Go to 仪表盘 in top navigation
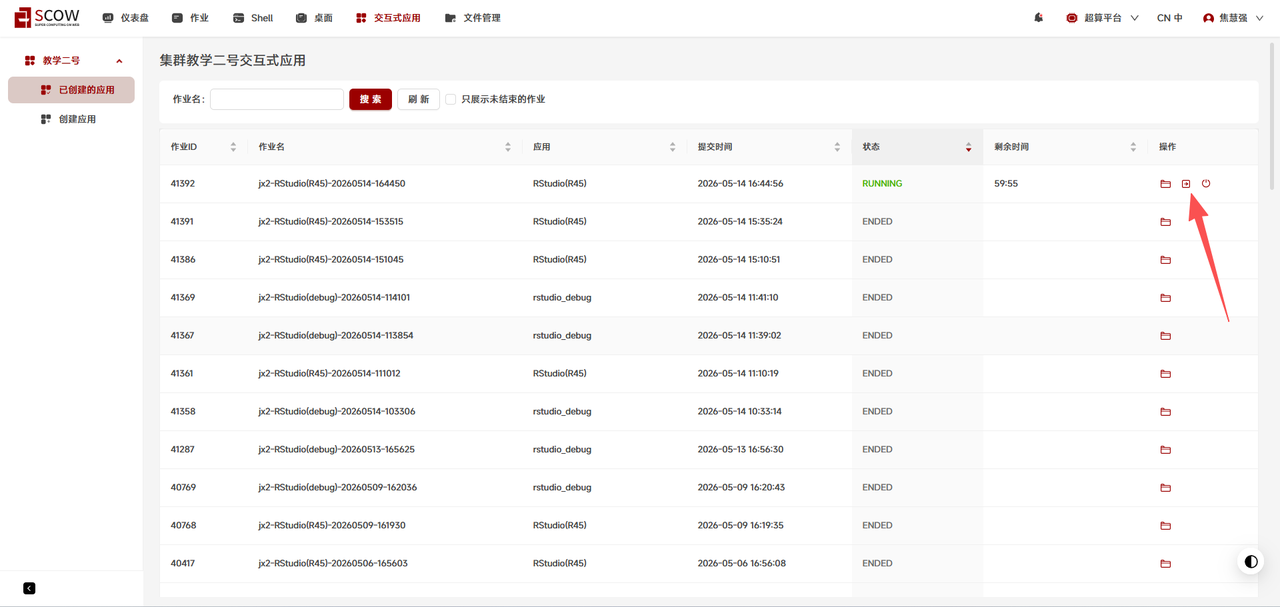The image size is (1280, 607). [x=125, y=18]
